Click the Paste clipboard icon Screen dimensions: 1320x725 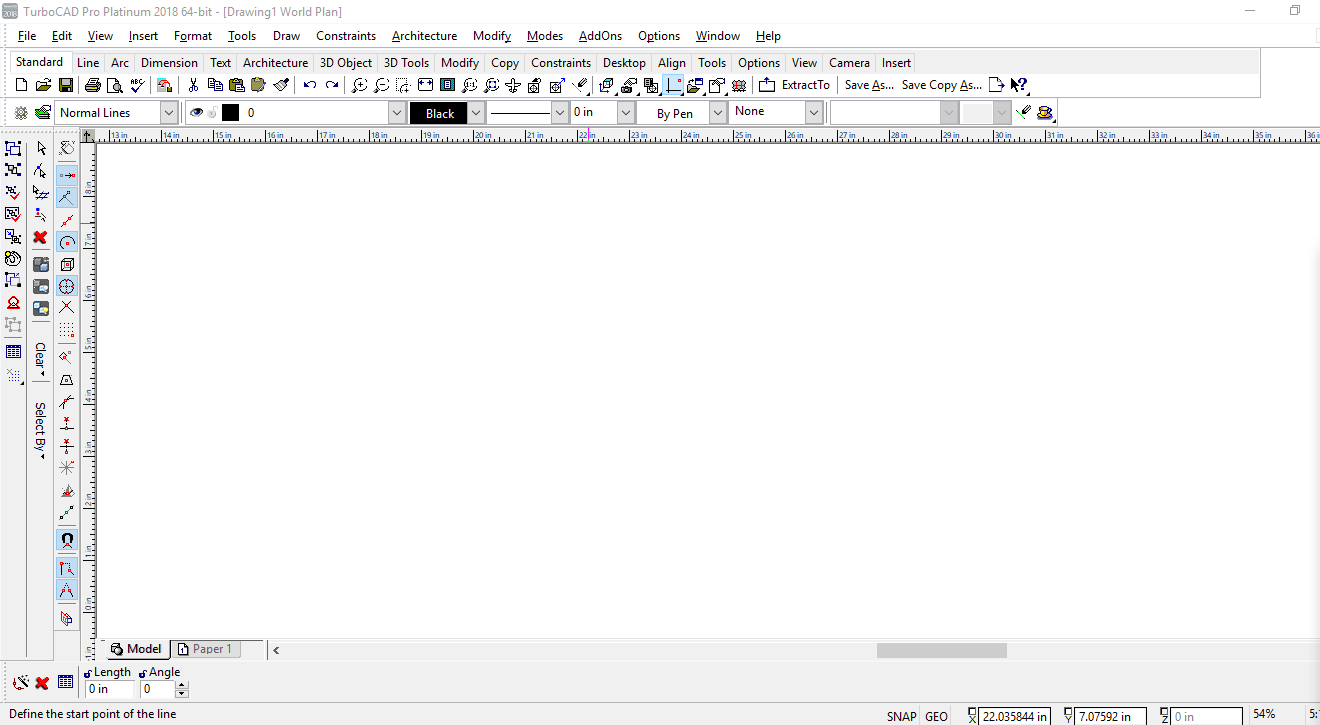point(236,85)
